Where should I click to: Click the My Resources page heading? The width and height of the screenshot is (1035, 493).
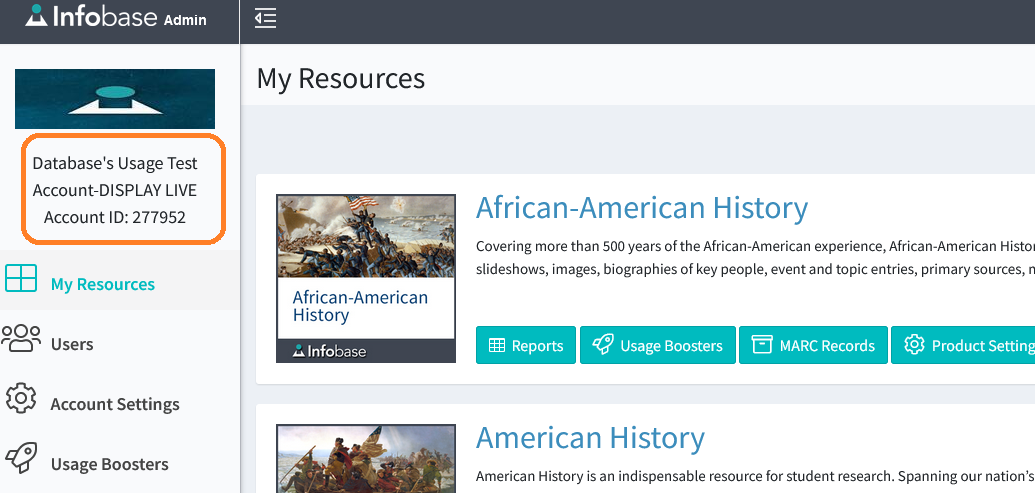pos(341,78)
